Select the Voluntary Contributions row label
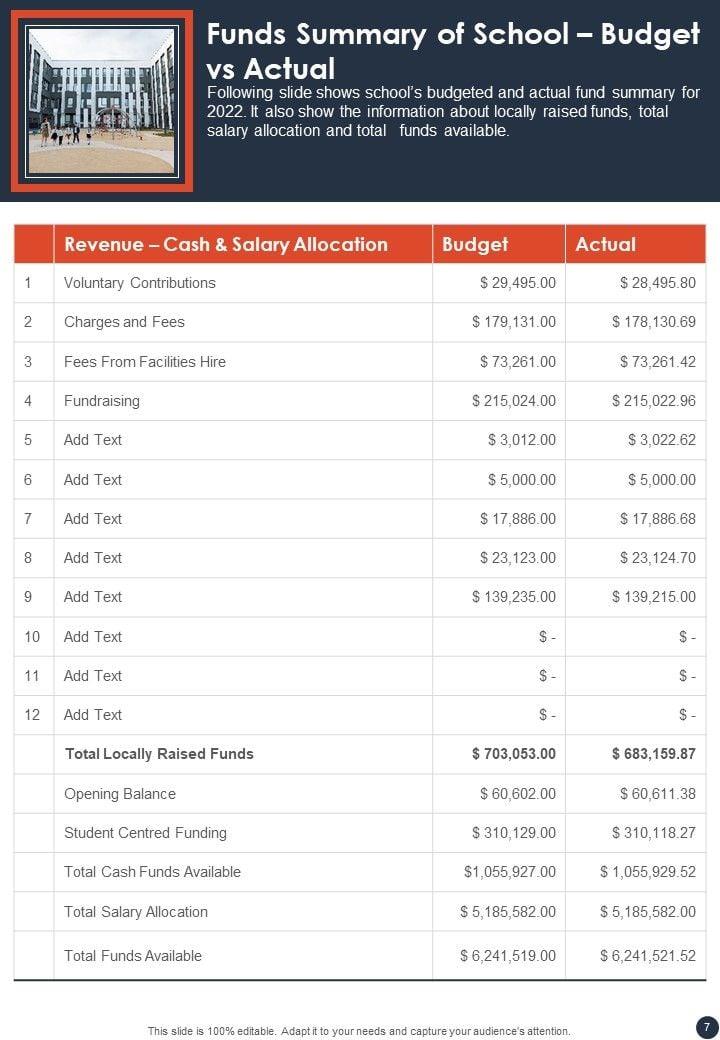 tap(139, 283)
